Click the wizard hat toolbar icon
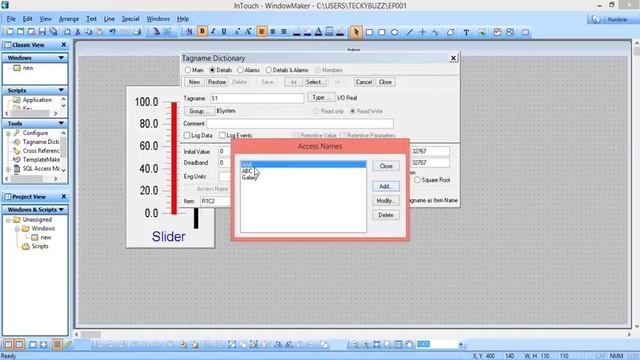Image resolution: width=640 pixels, height=360 pixels. [156, 31]
